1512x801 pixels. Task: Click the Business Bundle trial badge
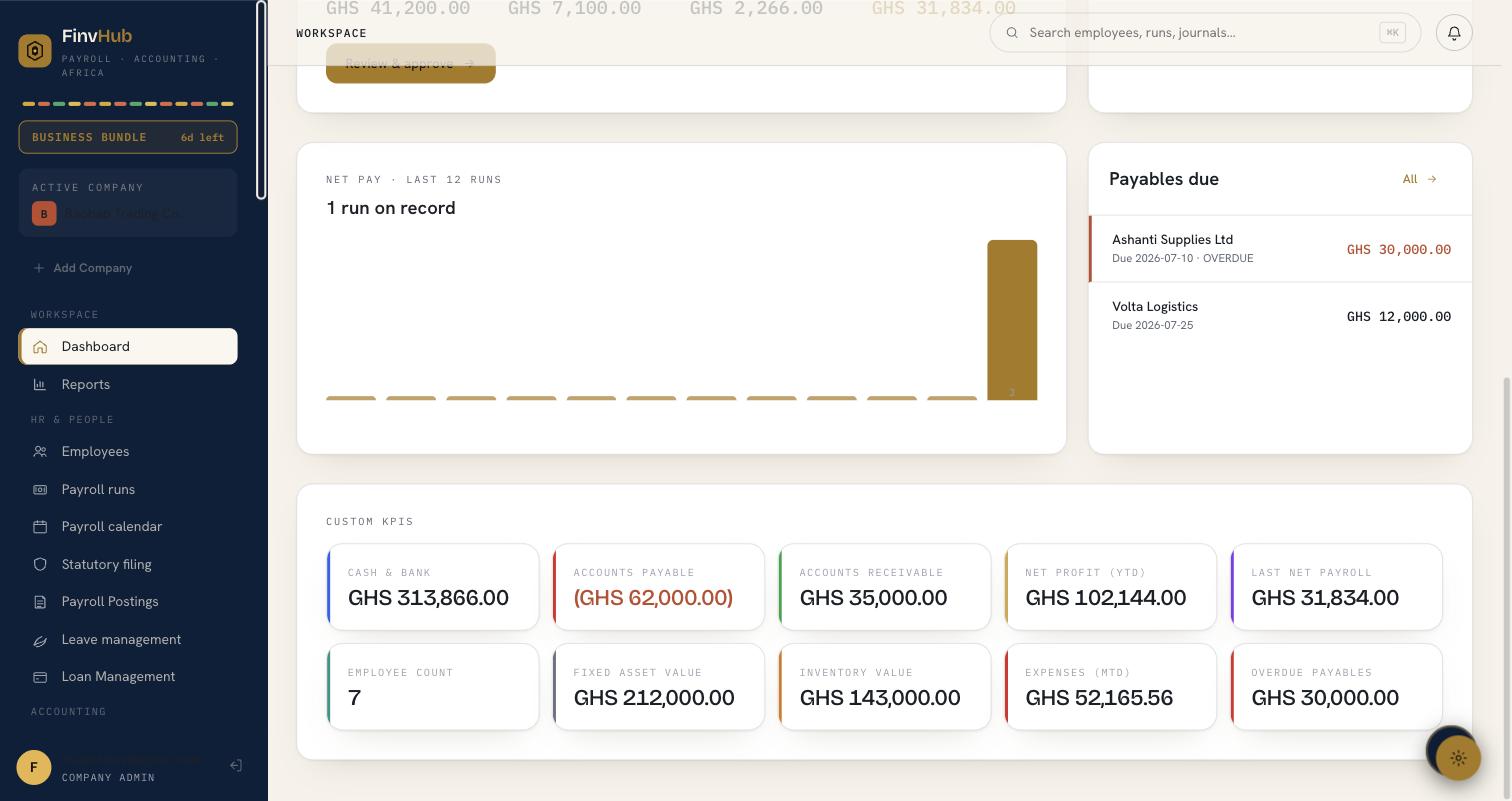click(x=128, y=137)
